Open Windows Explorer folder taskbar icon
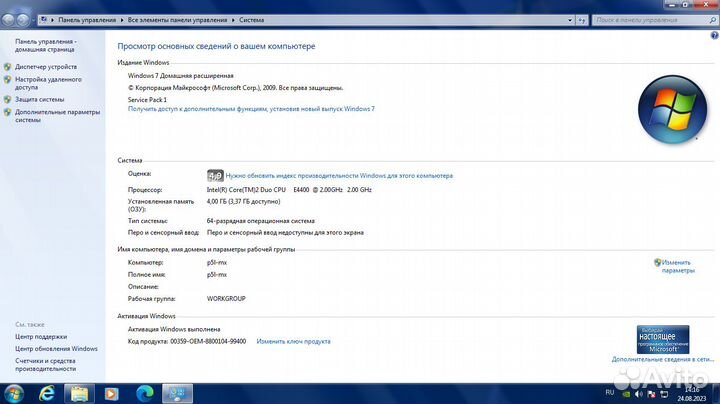Viewport: 720px width, 404px height. [x=79, y=394]
